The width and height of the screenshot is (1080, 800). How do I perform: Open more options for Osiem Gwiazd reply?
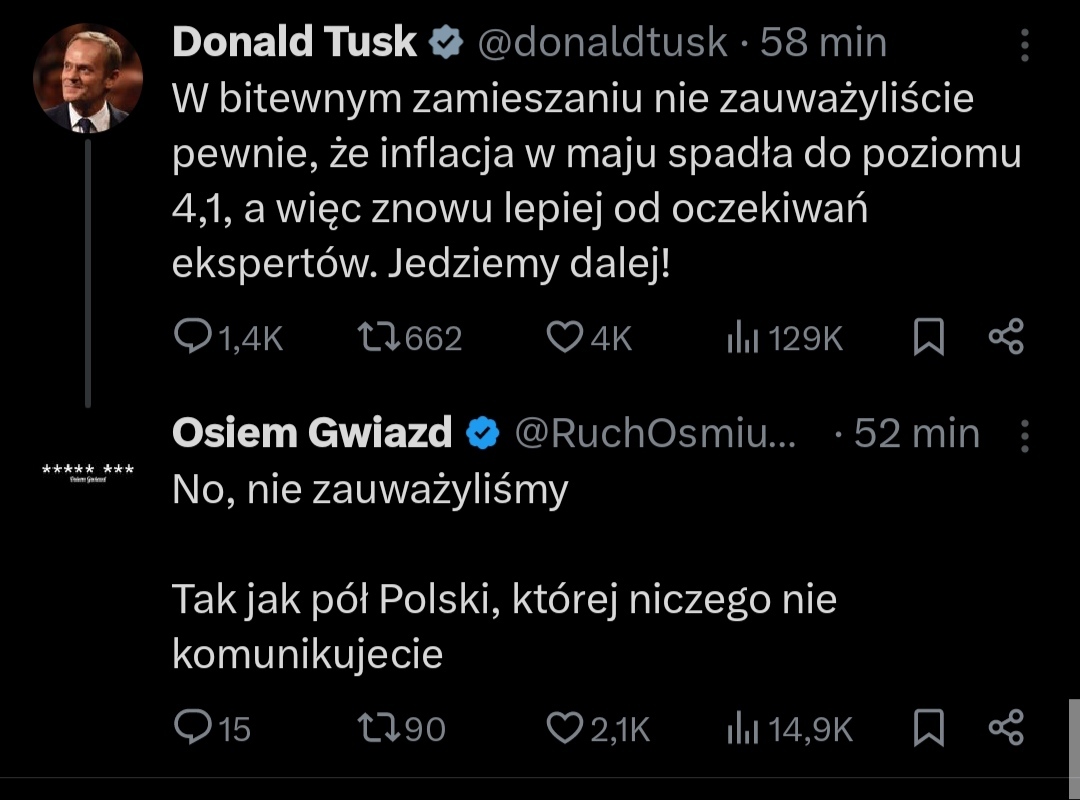click(1025, 435)
